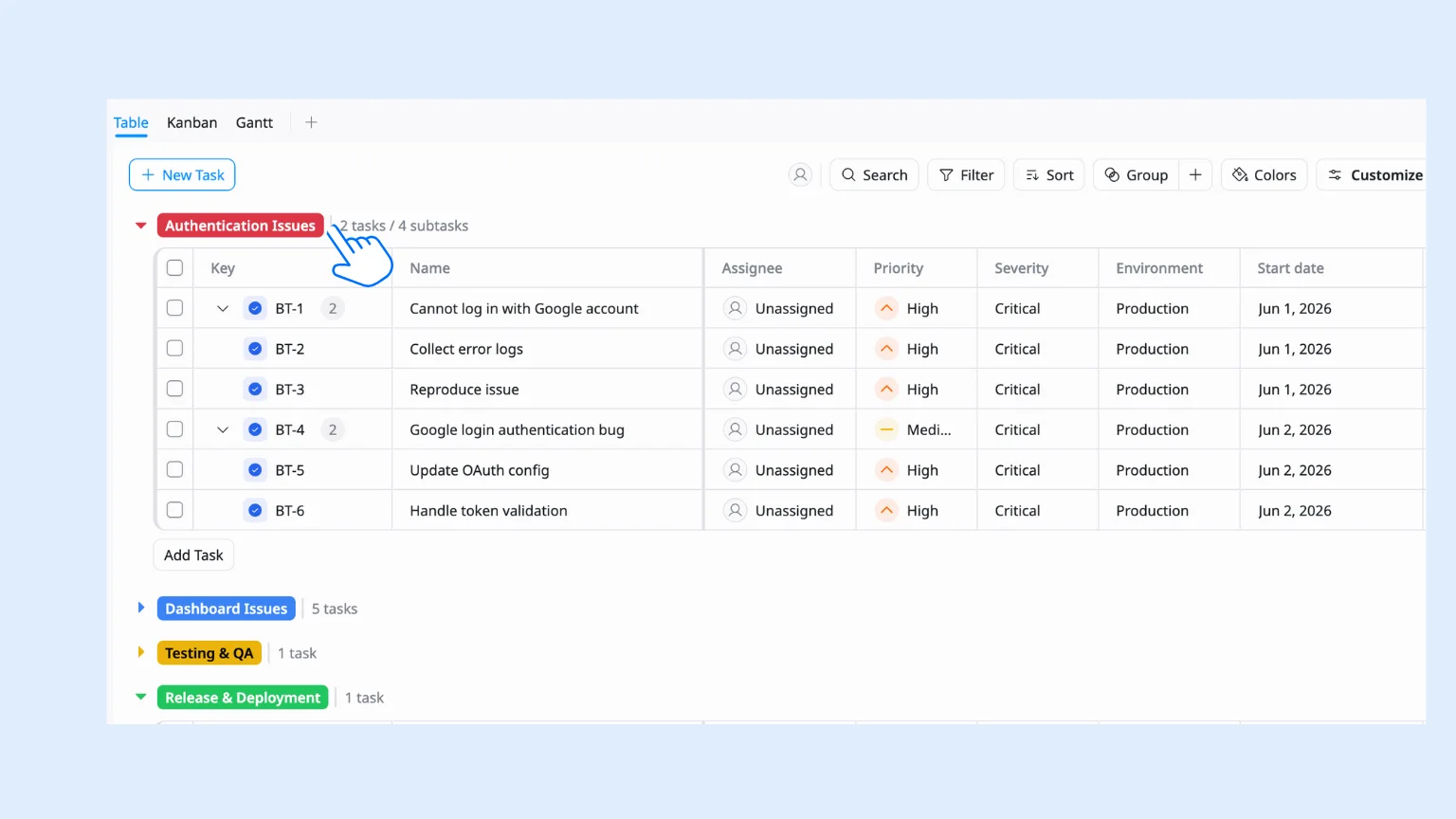
Task: Click Unassigned avatar icon for BT-3
Action: point(735,389)
